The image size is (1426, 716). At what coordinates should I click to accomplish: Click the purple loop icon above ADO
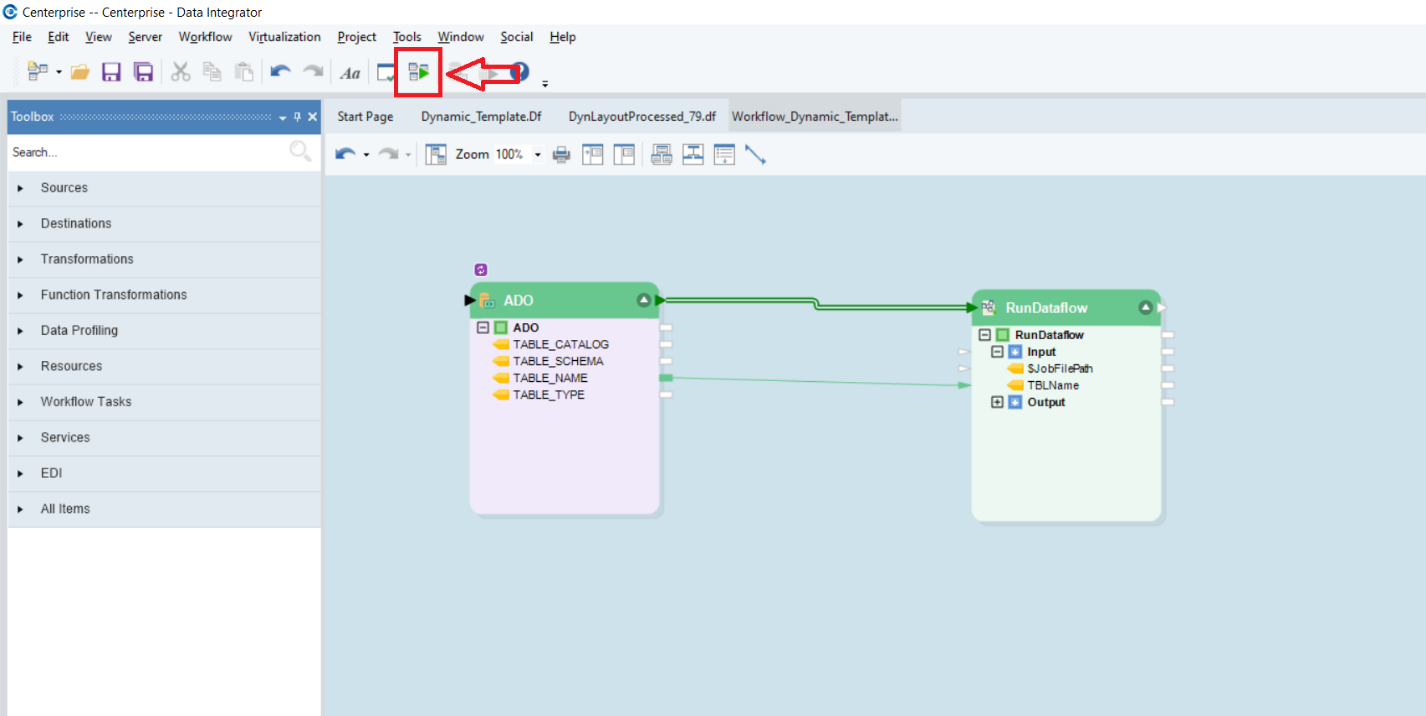point(481,270)
